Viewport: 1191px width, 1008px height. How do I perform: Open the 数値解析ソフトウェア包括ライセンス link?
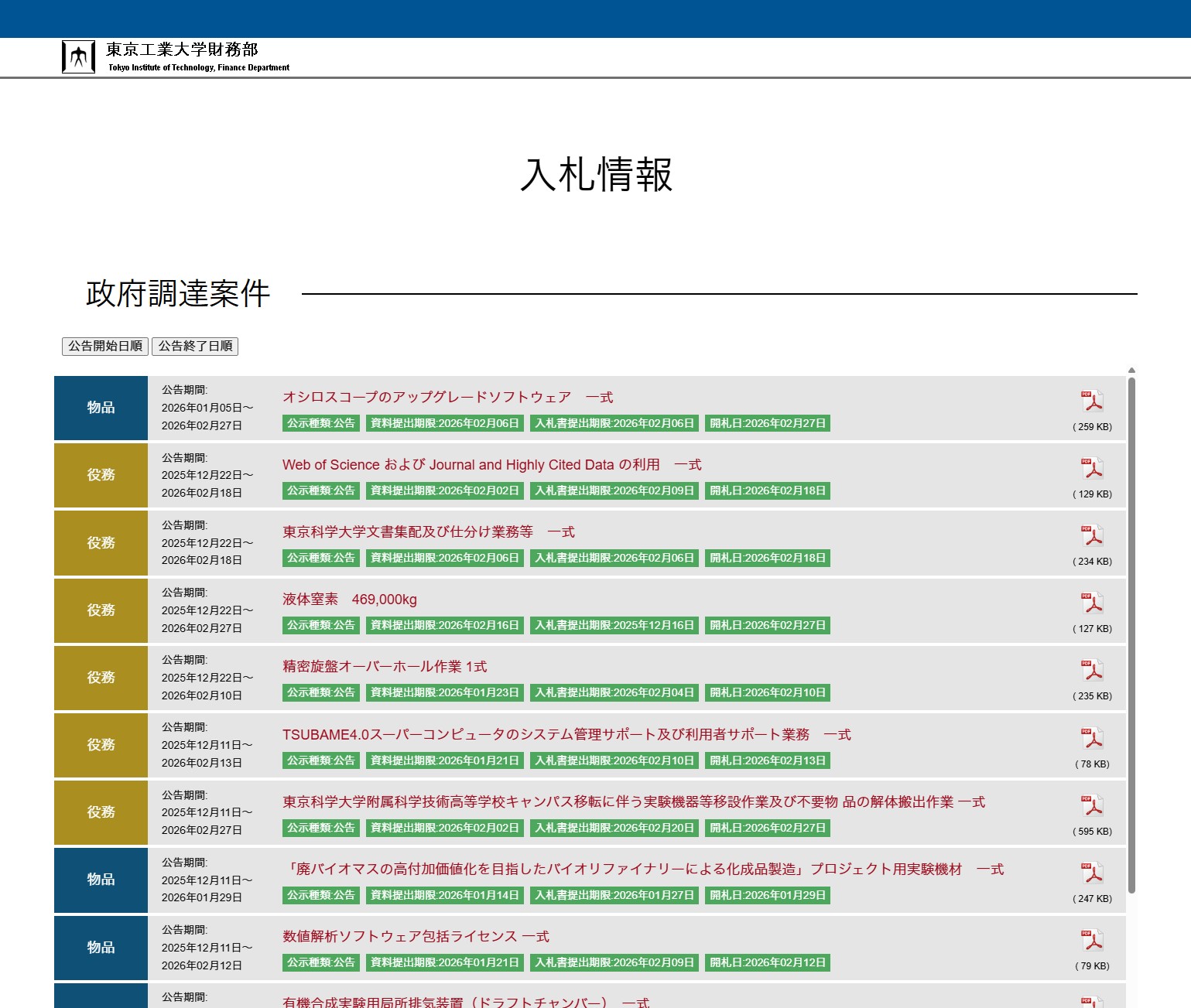click(416, 937)
